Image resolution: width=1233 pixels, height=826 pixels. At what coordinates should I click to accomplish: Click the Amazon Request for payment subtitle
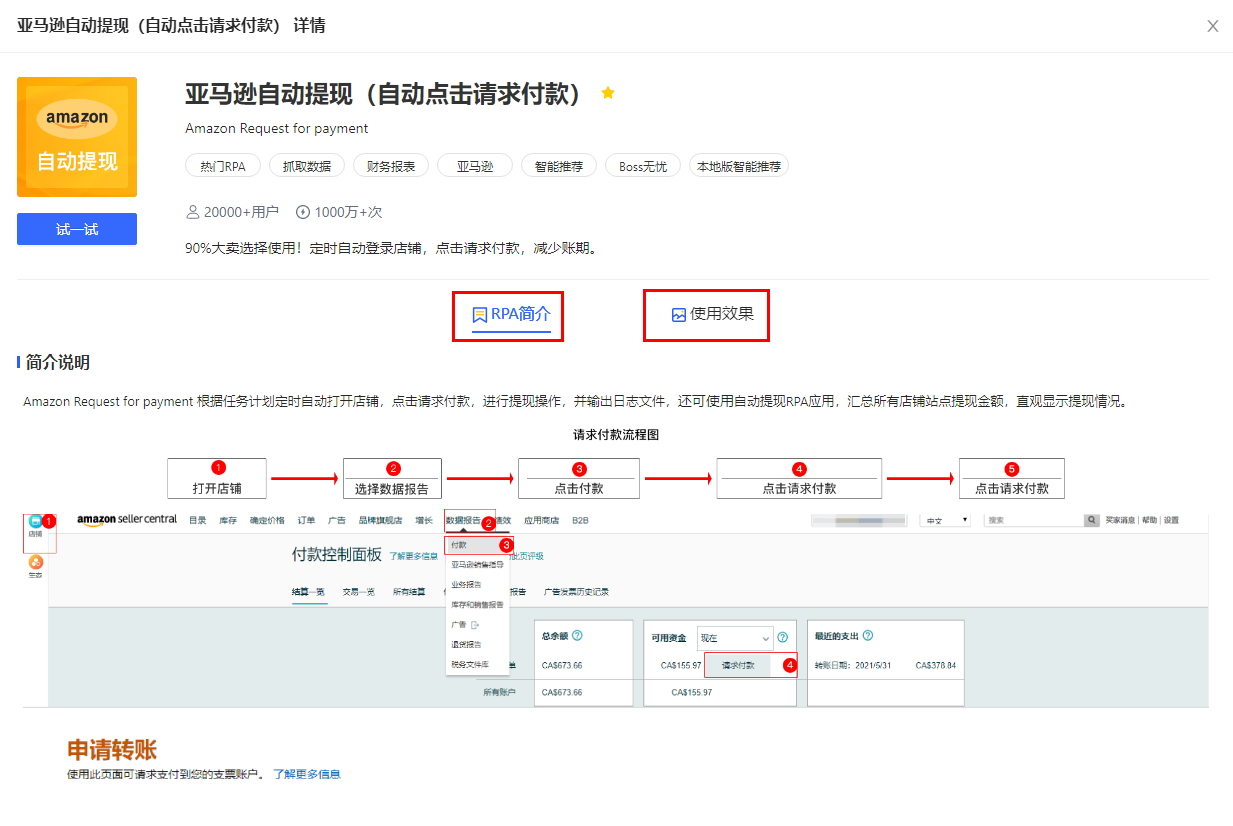(x=277, y=128)
